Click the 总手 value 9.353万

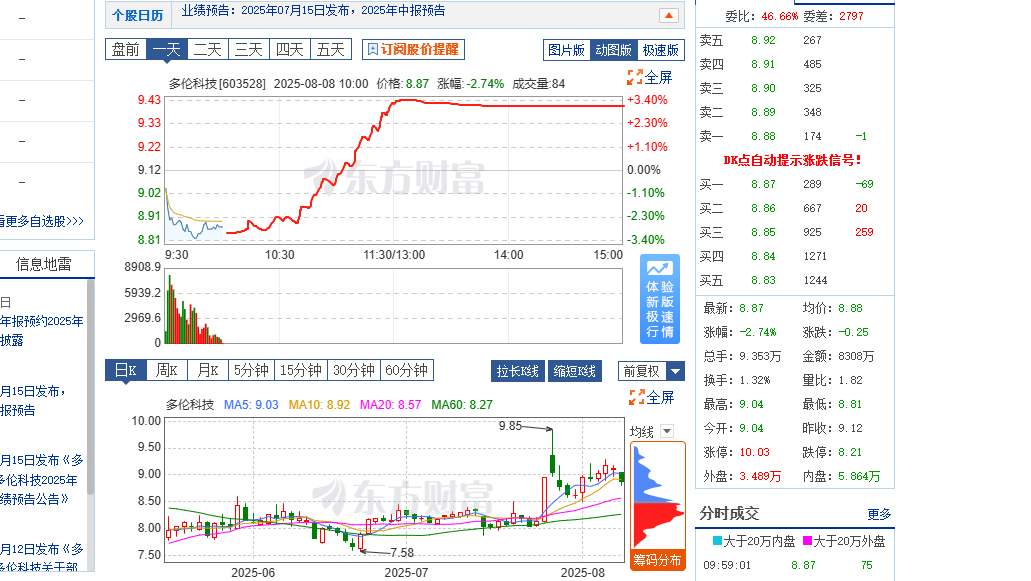[x=760, y=356]
